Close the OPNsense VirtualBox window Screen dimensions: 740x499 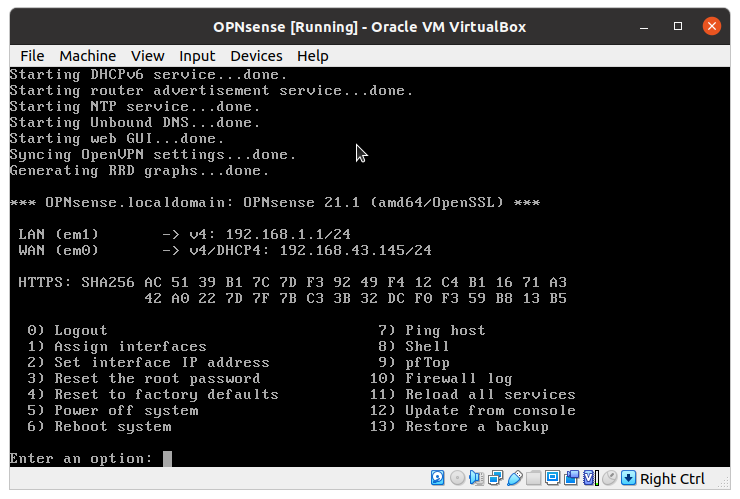tap(712, 26)
